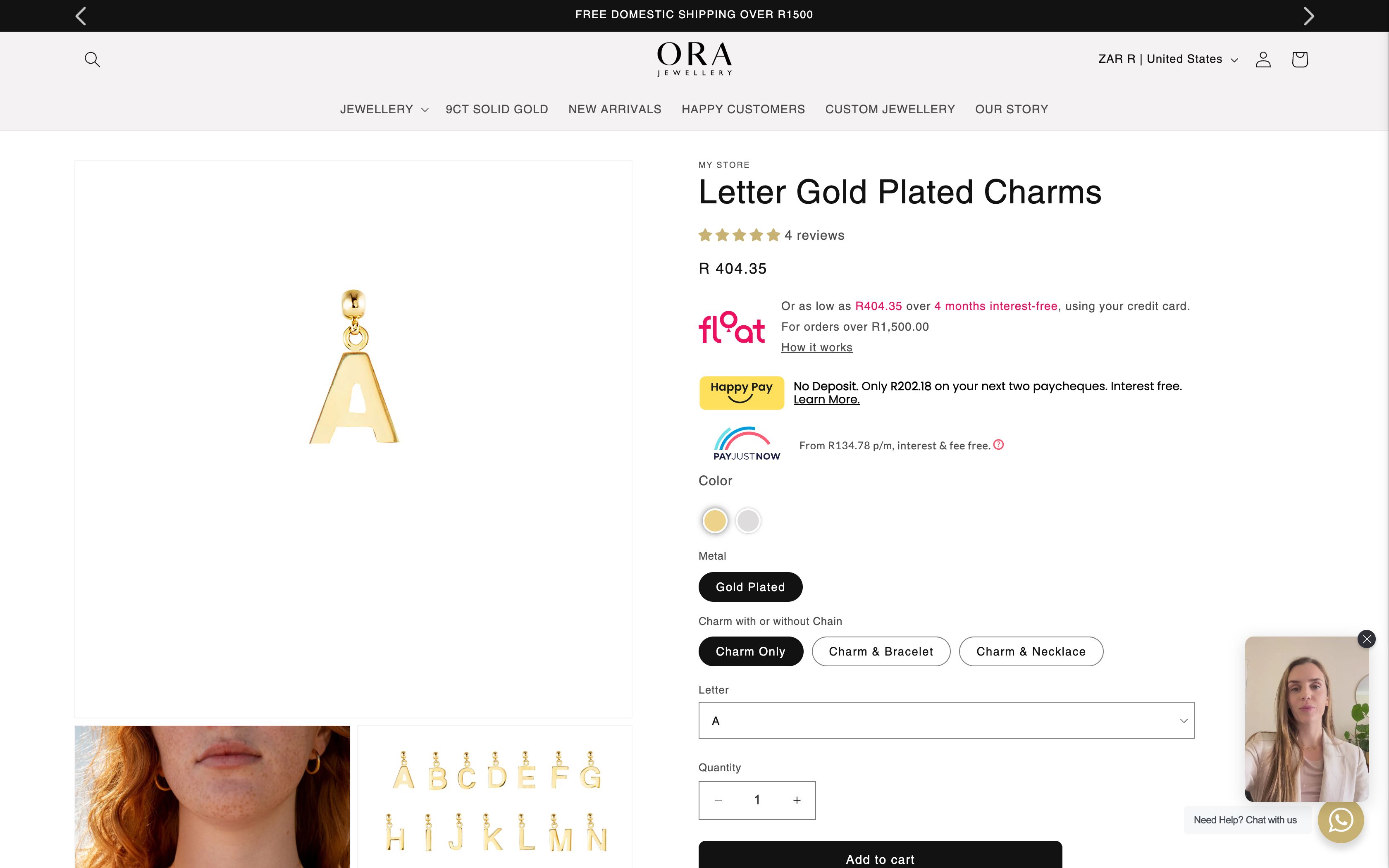Click the account login icon

(1263, 59)
